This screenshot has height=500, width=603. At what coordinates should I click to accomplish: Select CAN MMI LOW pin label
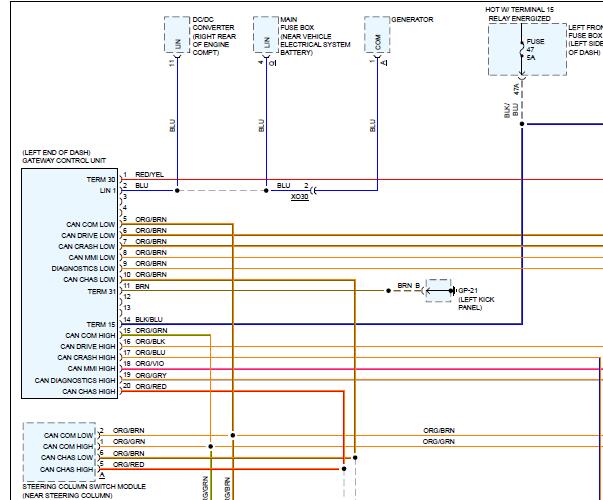coord(92,258)
